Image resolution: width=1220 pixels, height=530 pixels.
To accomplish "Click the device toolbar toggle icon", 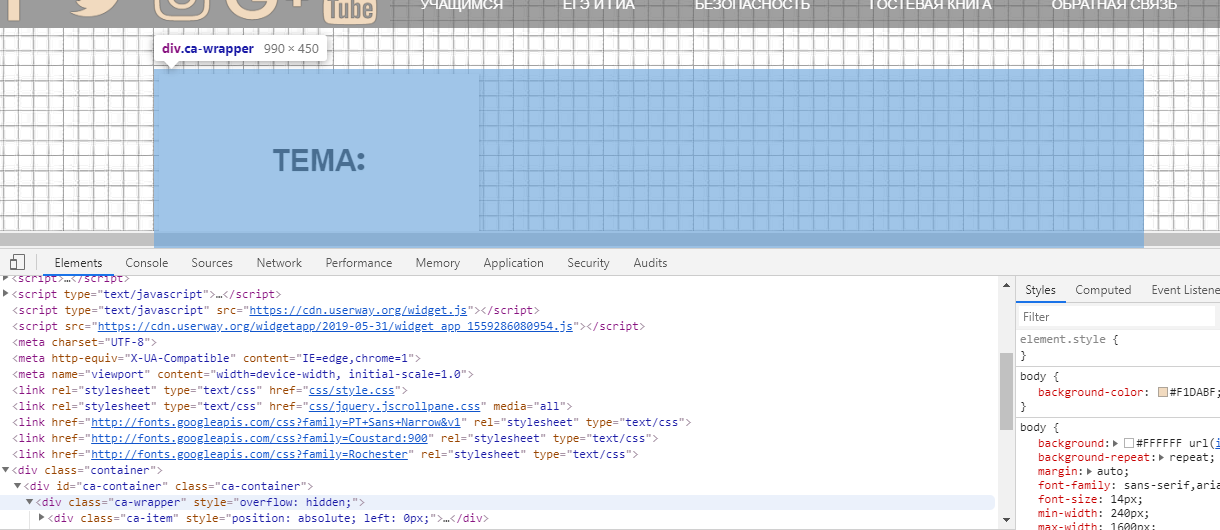I will (17, 263).
